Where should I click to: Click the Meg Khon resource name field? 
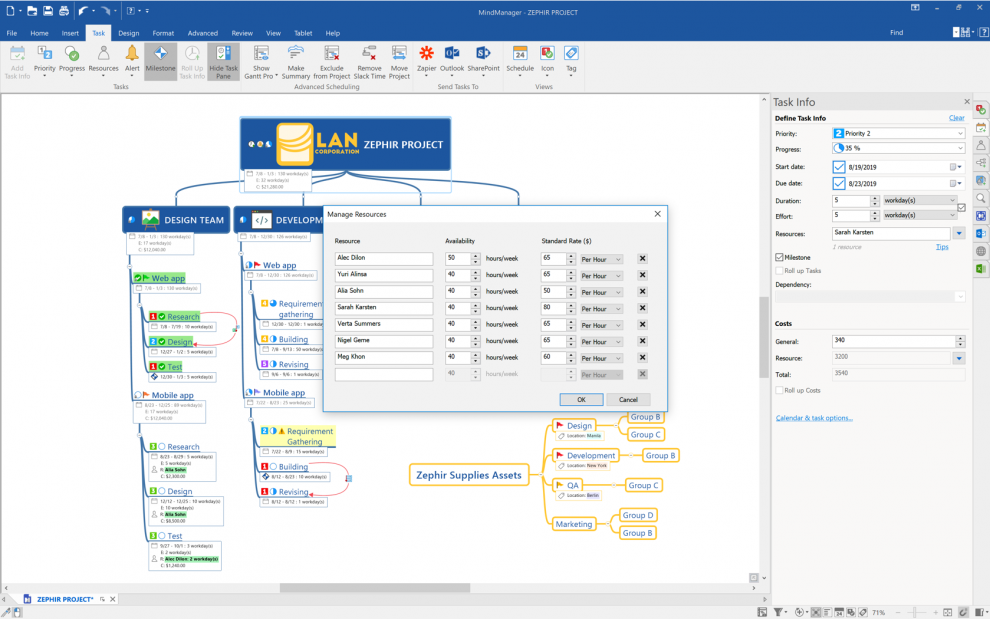386,357
